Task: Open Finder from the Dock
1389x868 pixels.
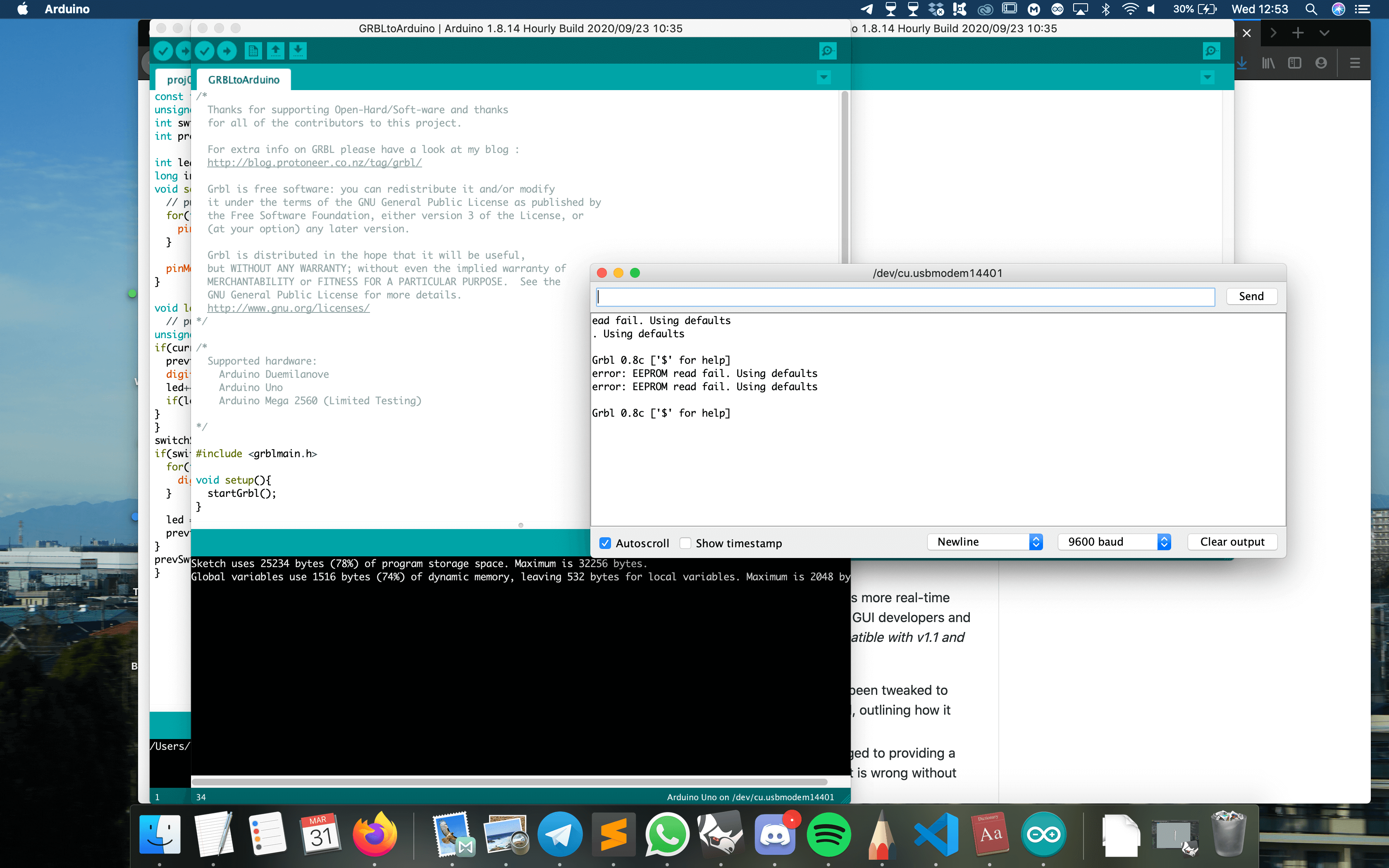Action: [160, 834]
